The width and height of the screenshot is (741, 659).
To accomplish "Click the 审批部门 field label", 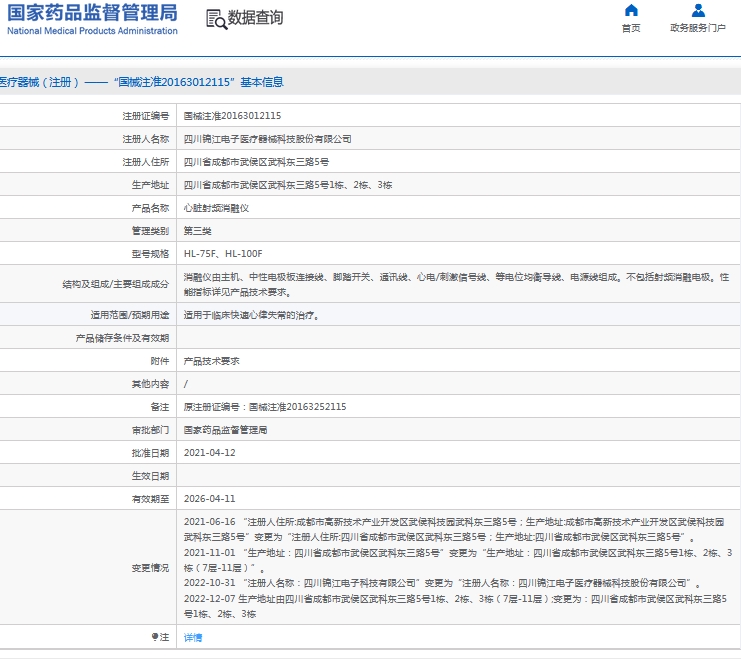I will [150, 430].
